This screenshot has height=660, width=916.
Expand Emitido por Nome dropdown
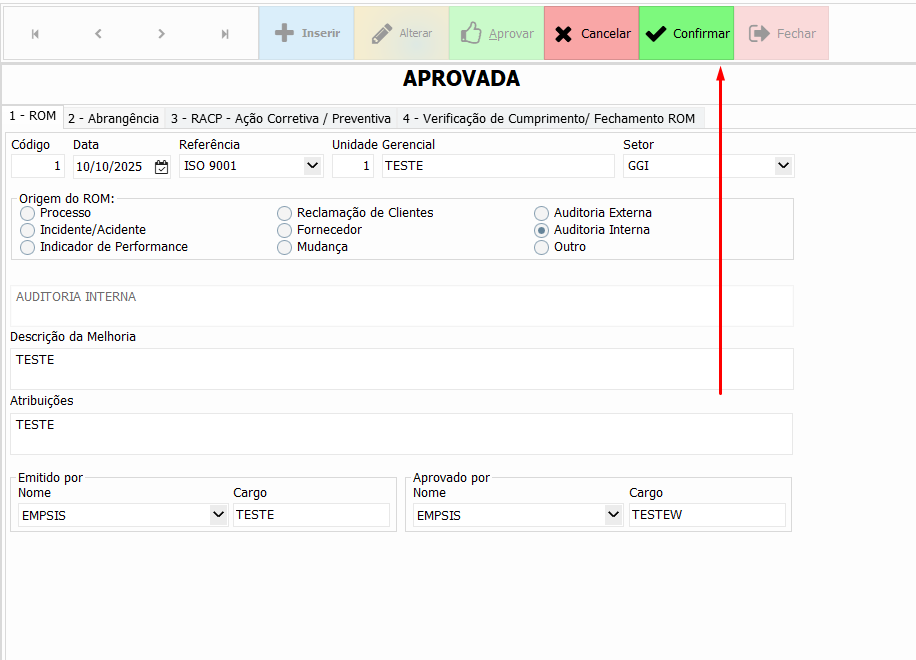point(218,515)
